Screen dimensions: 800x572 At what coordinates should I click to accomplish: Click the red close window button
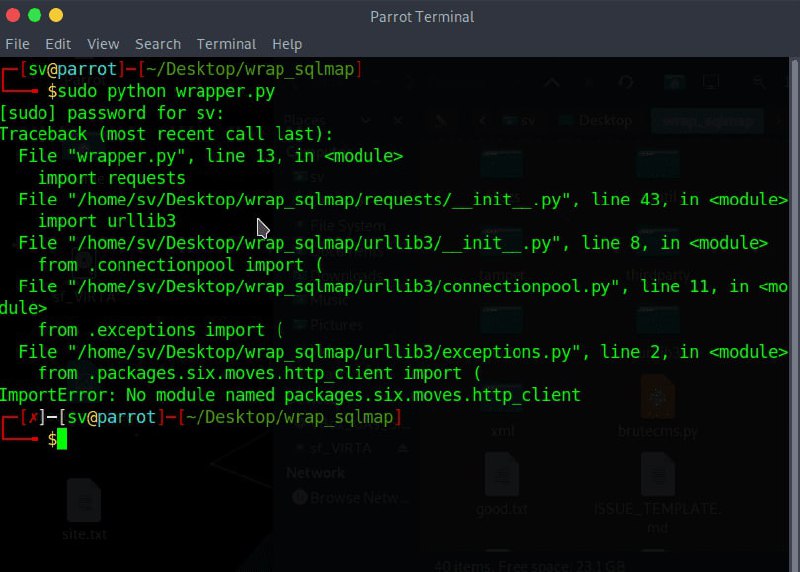point(13,16)
